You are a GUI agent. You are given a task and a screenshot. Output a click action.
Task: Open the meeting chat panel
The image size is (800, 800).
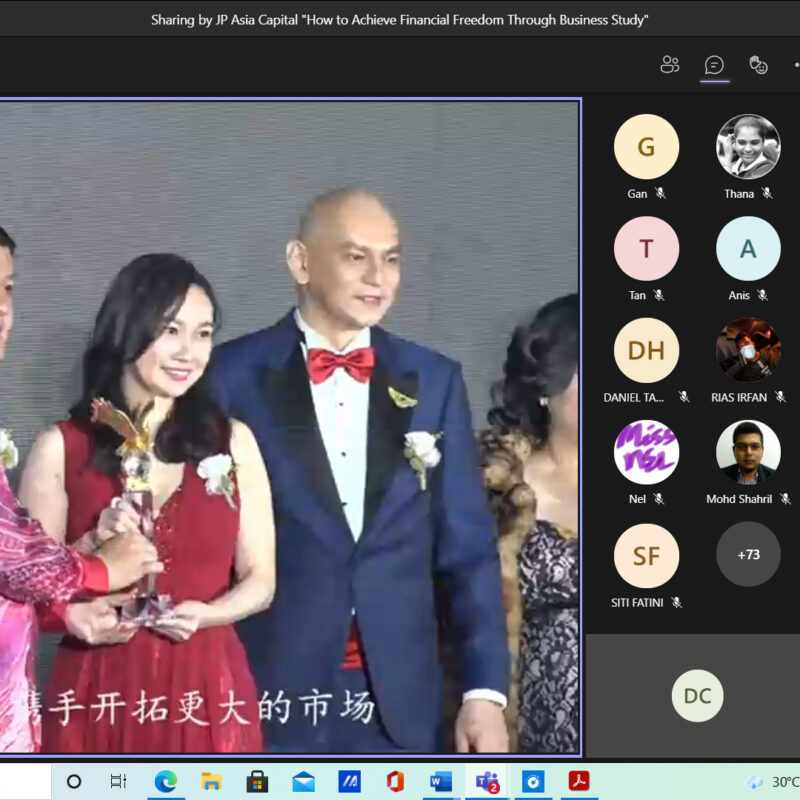714,65
